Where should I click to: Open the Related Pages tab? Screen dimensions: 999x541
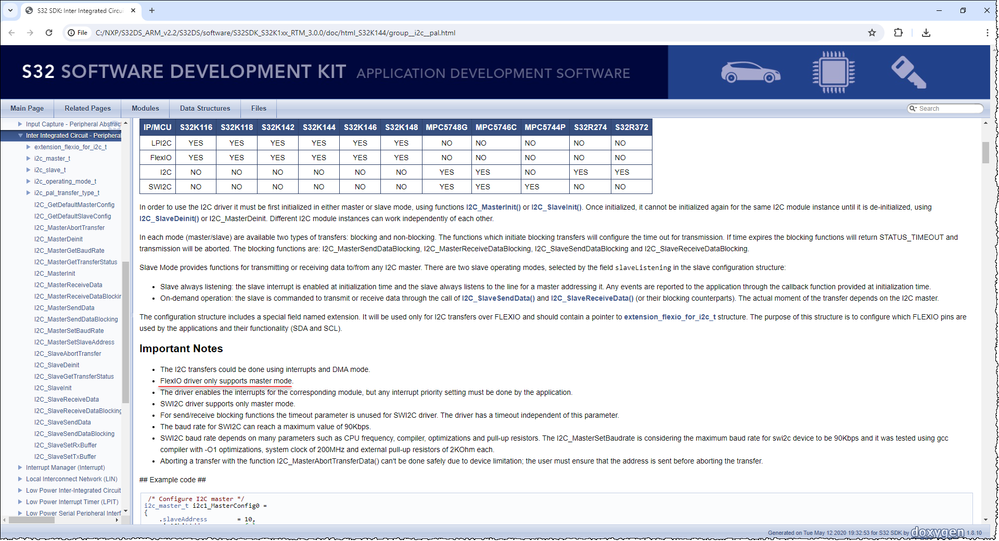click(x=87, y=108)
